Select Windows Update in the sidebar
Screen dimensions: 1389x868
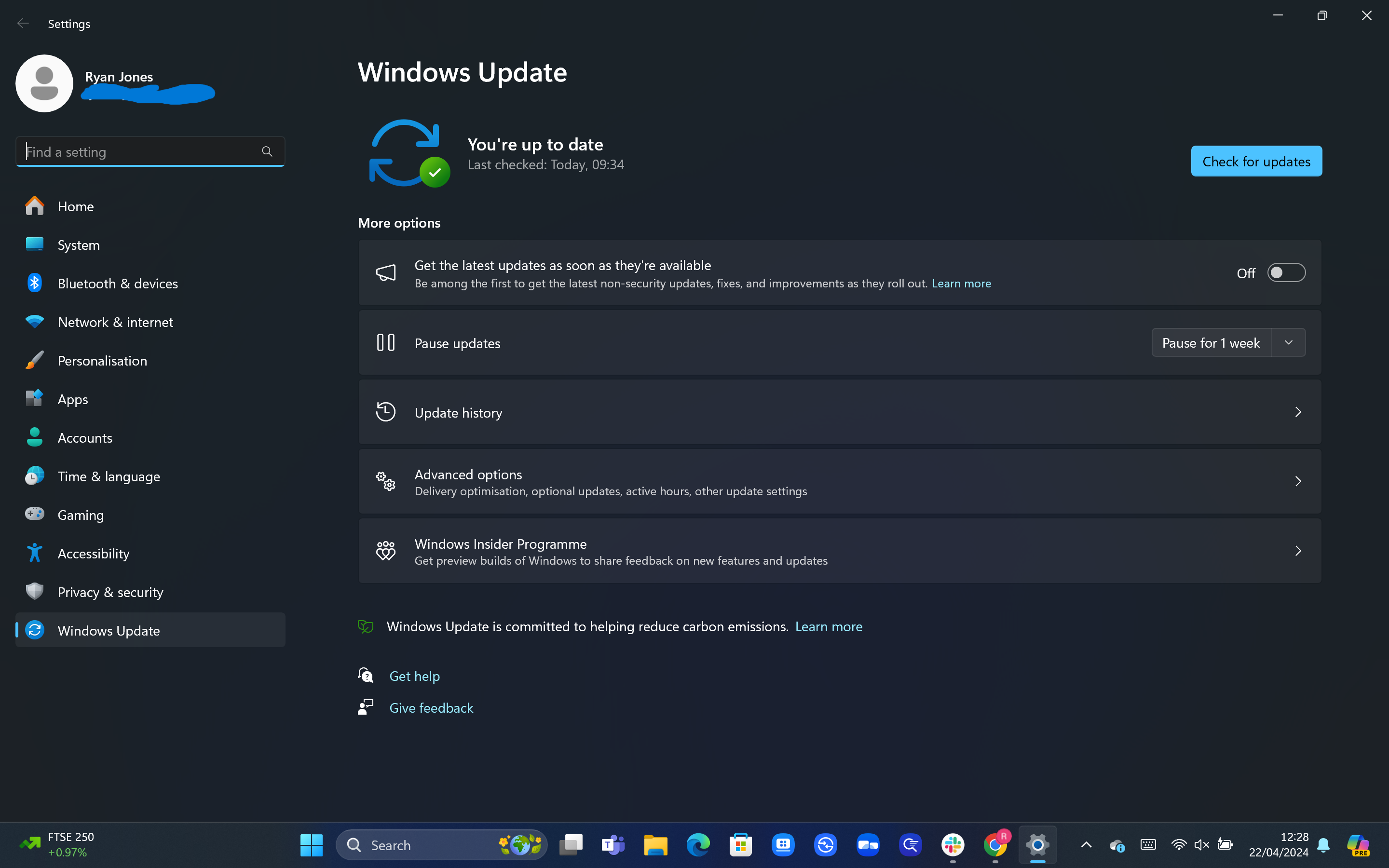pyautogui.click(x=150, y=630)
